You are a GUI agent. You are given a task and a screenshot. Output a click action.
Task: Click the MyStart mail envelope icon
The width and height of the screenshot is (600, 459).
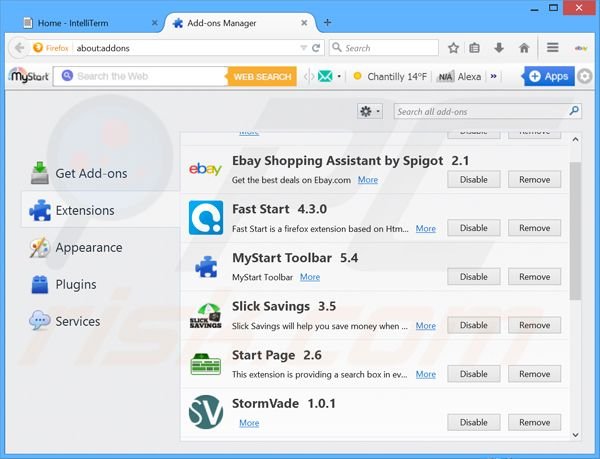click(325, 76)
